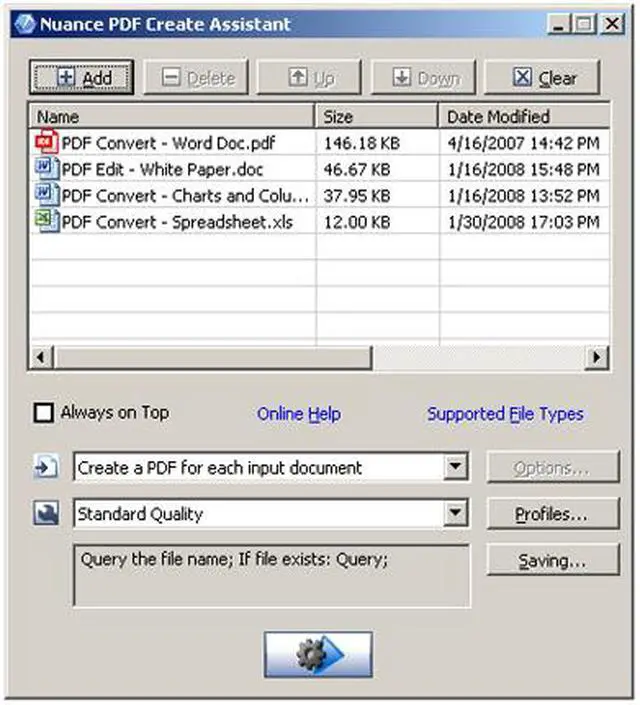This screenshot has width=640, height=705.
Task: Click the wrench profile icon
Action: [46, 513]
